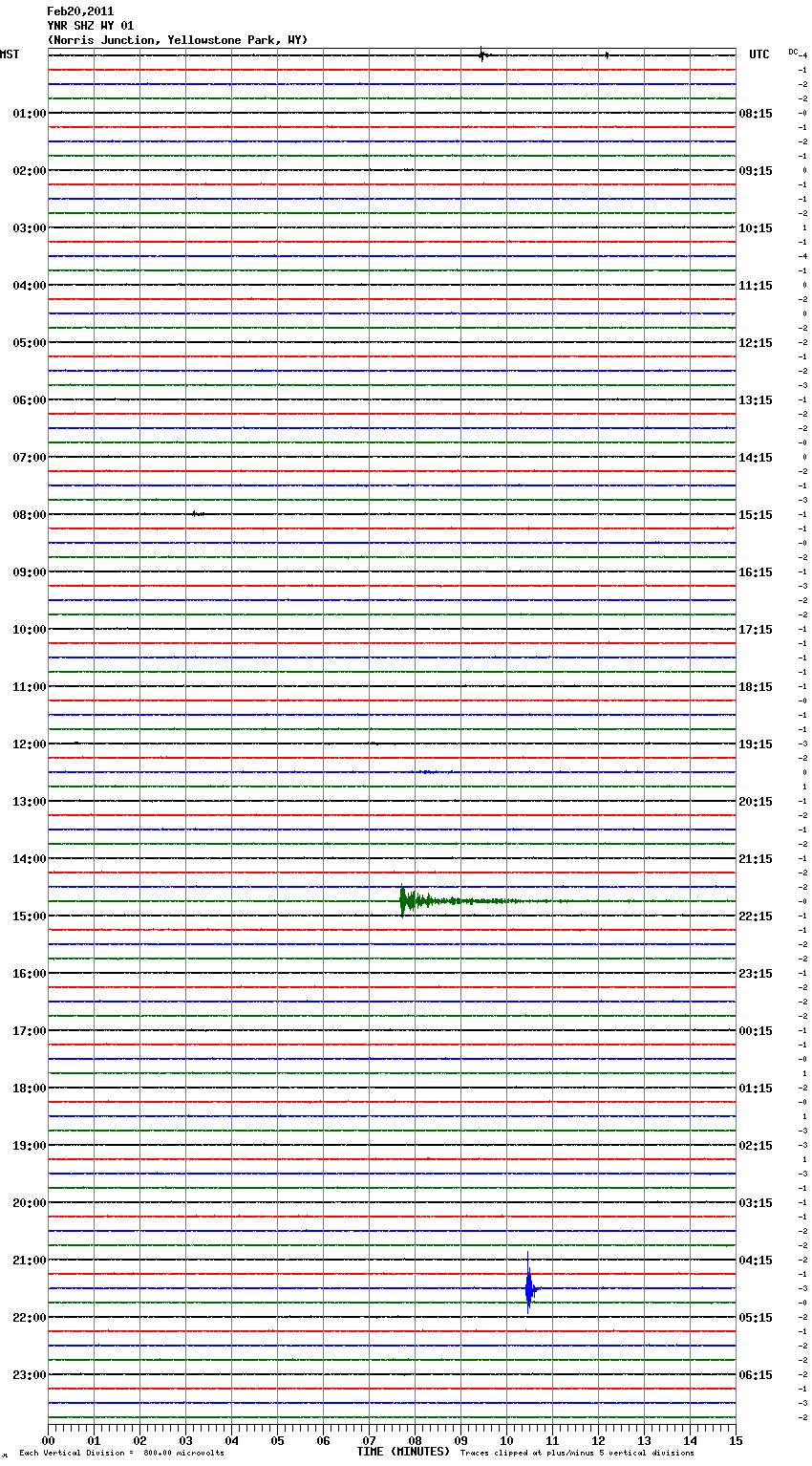Click the 22:15 UTC time label
This screenshot has height=1466, width=812.
point(756,916)
